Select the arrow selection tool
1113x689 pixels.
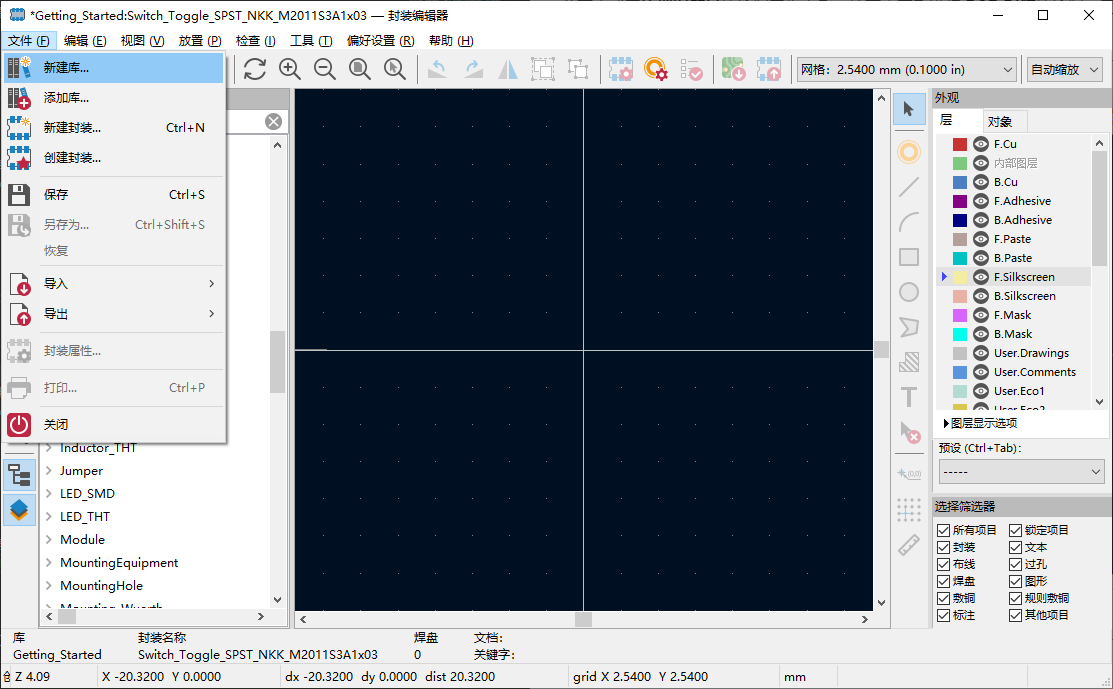(x=909, y=109)
